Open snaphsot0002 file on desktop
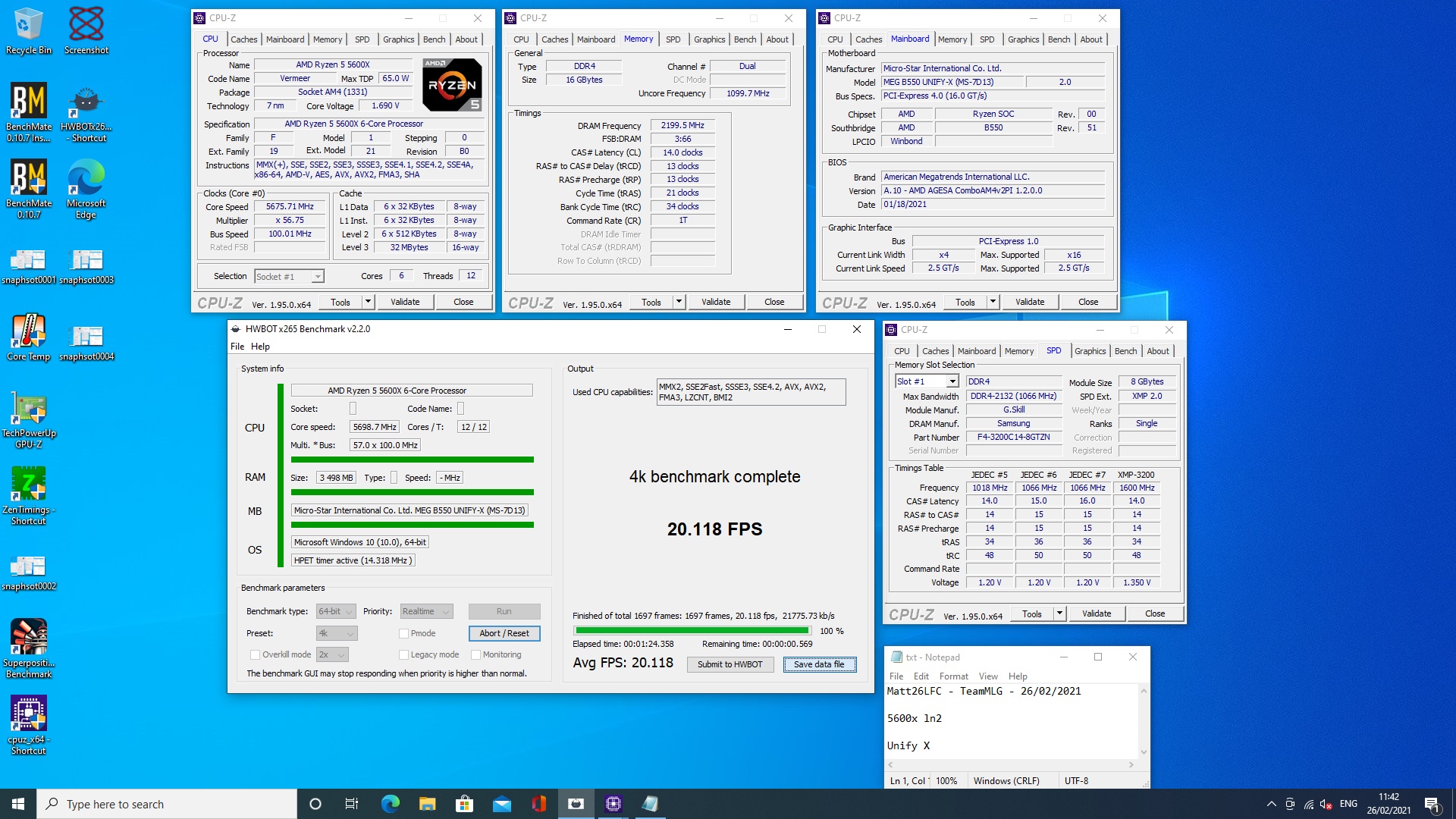Viewport: 1456px width, 819px height. coord(29,573)
